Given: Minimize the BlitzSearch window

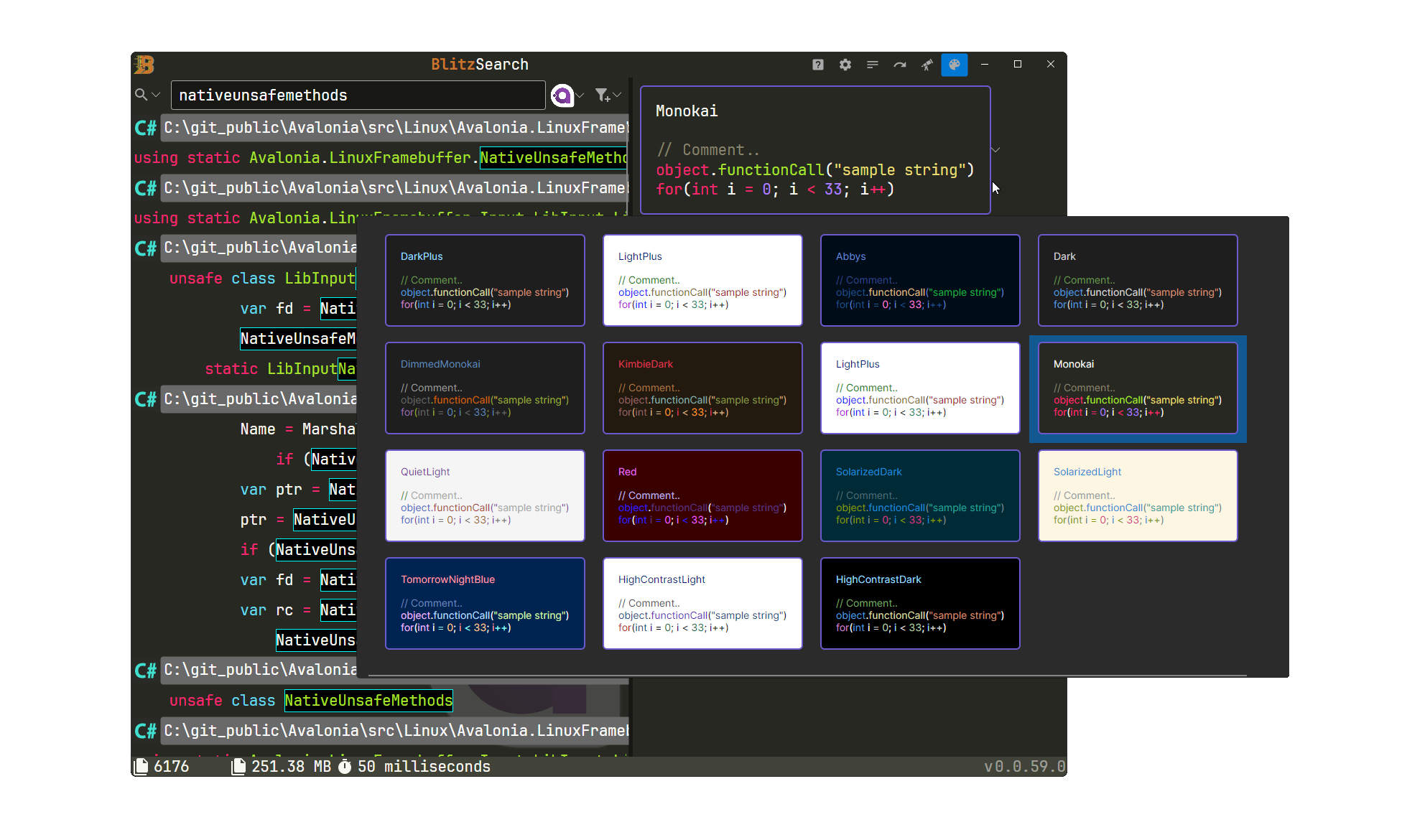Looking at the screenshot, I should click(985, 65).
